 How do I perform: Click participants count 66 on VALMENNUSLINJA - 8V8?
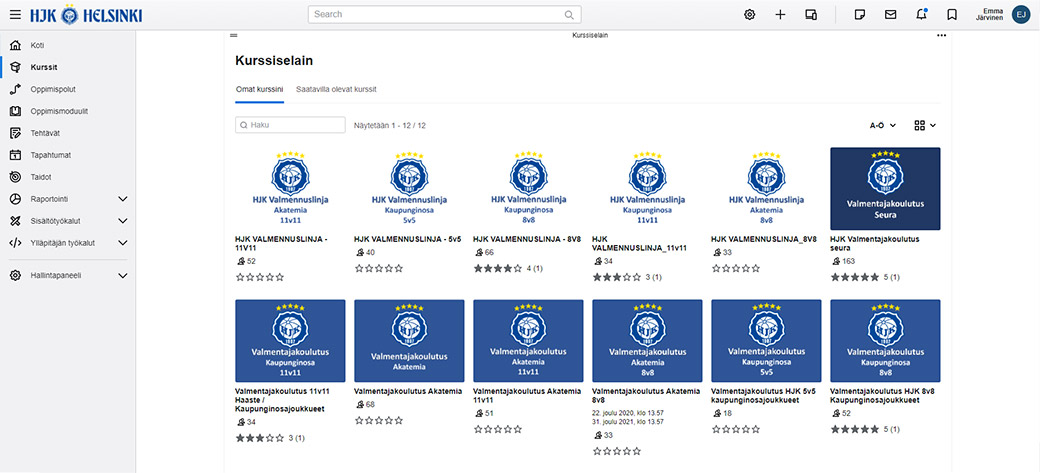[484, 252]
